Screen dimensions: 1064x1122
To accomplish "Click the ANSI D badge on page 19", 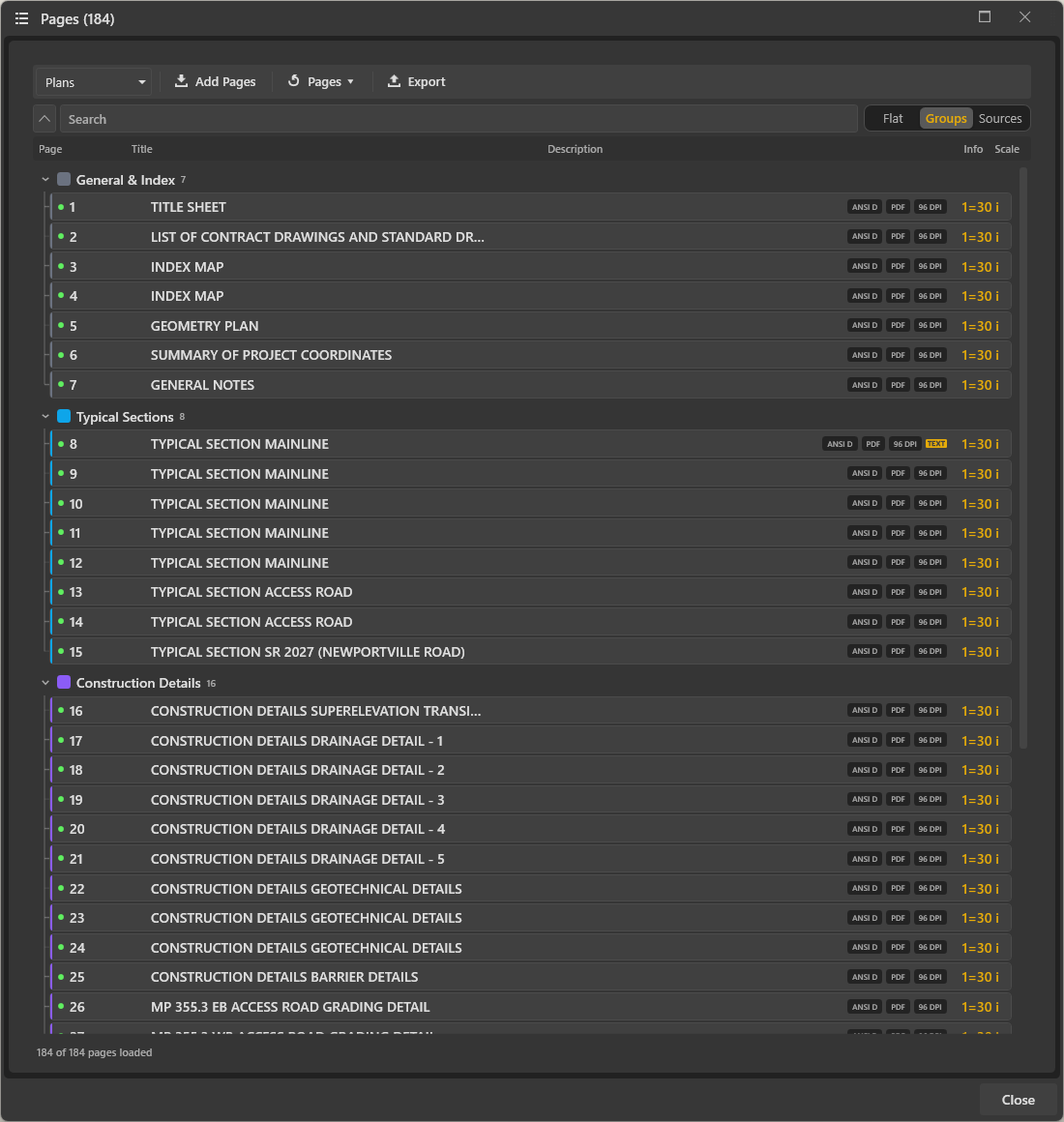I will pyautogui.click(x=865, y=799).
